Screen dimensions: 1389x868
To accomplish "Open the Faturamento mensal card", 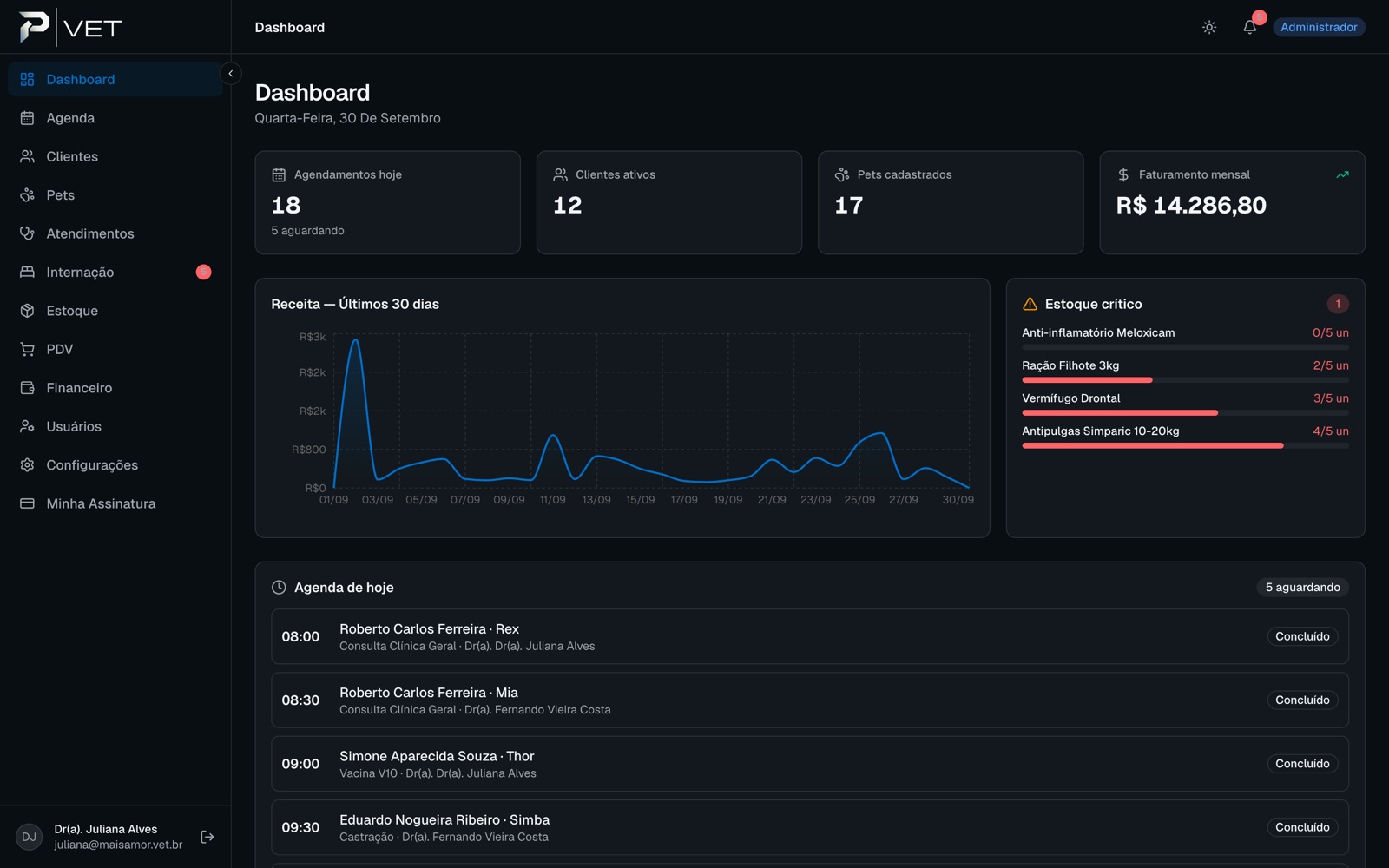I will click(1232, 202).
